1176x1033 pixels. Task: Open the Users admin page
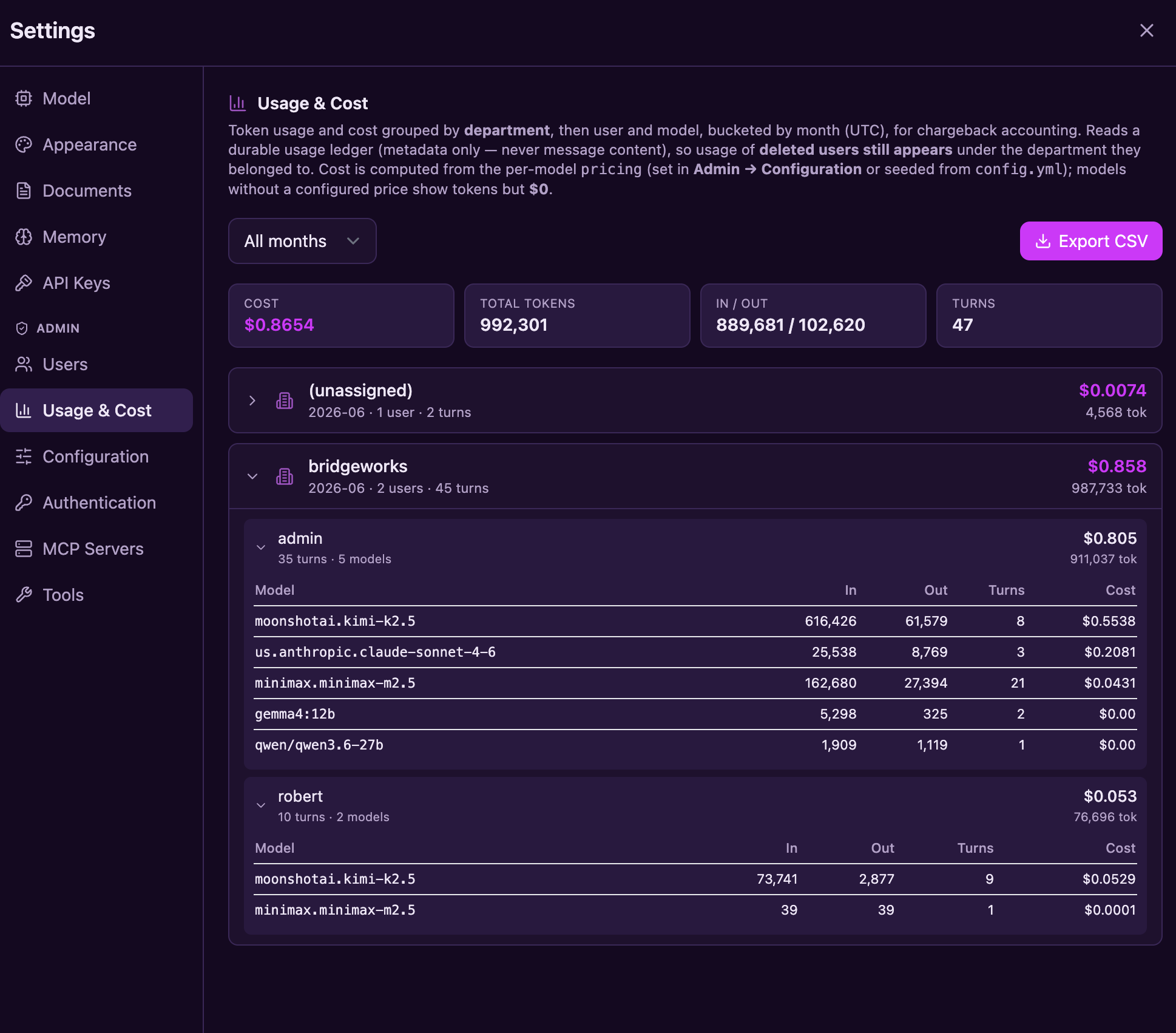pos(96,364)
